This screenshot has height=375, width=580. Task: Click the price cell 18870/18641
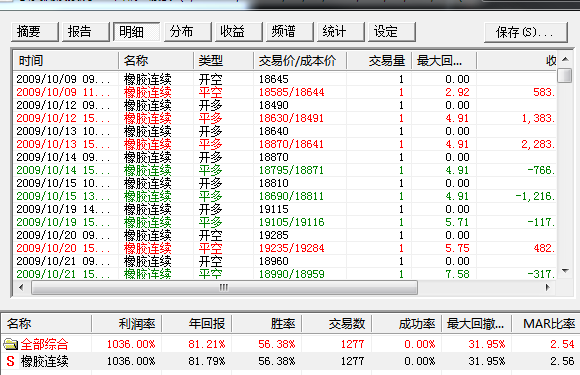tap(291, 144)
